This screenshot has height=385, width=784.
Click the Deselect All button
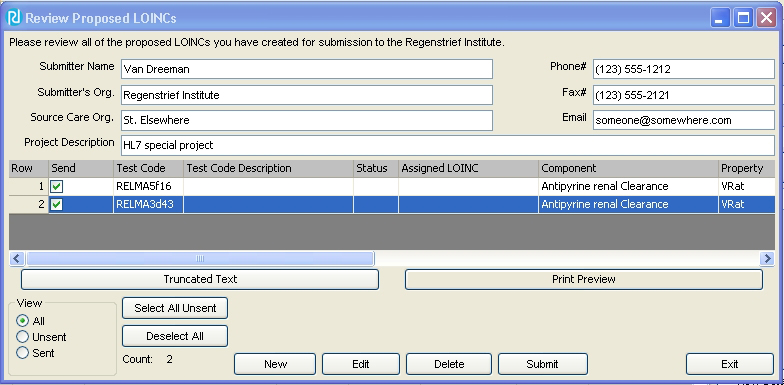175,336
